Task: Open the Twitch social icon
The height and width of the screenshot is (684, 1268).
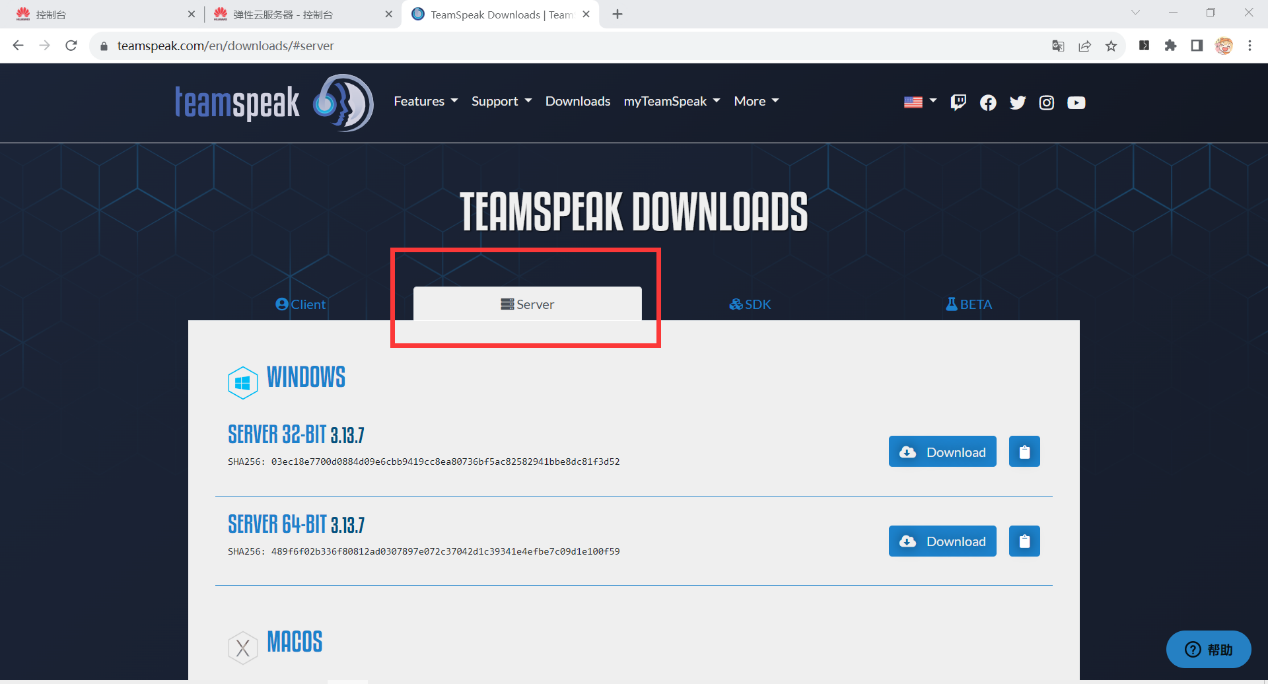Action: 958,102
